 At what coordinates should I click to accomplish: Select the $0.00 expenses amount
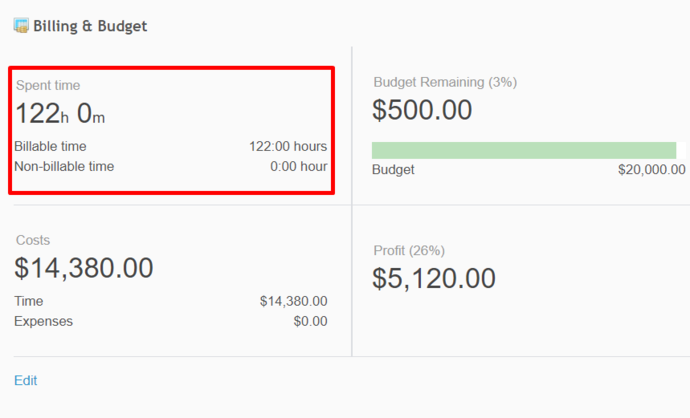pyautogui.click(x=310, y=321)
